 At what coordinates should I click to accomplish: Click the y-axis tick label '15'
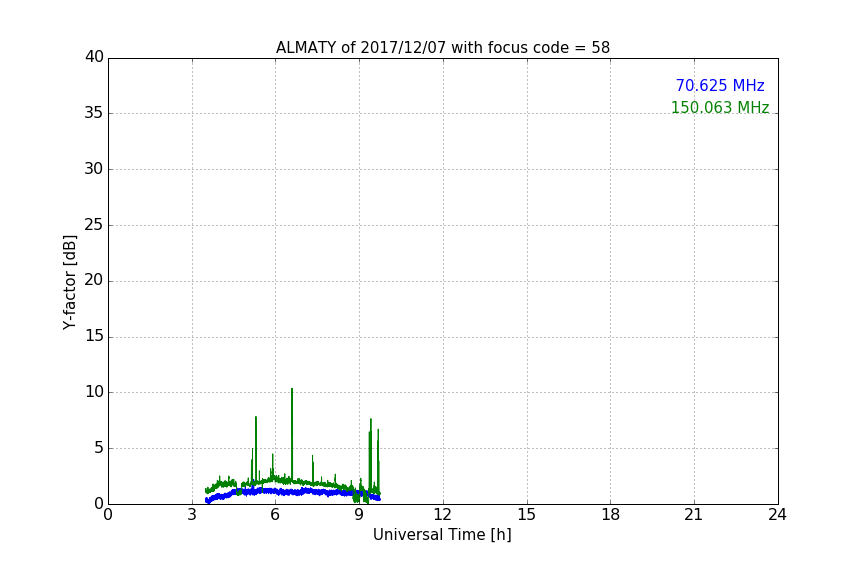(x=94, y=336)
